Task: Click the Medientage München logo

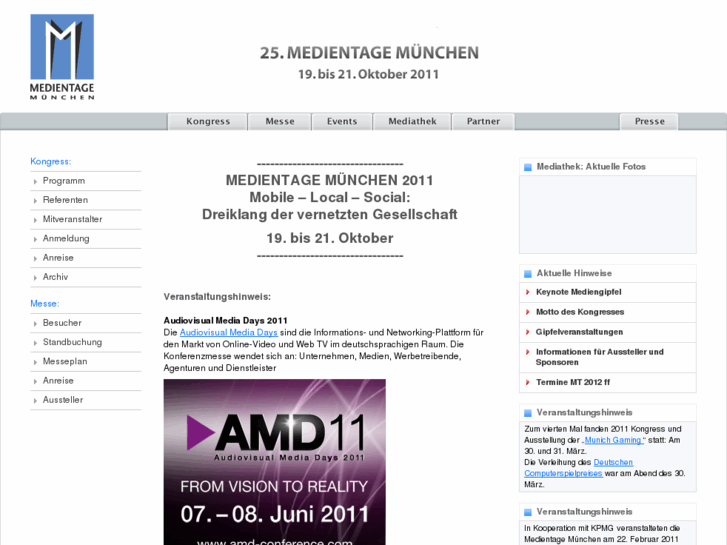Action: tap(62, 57)
